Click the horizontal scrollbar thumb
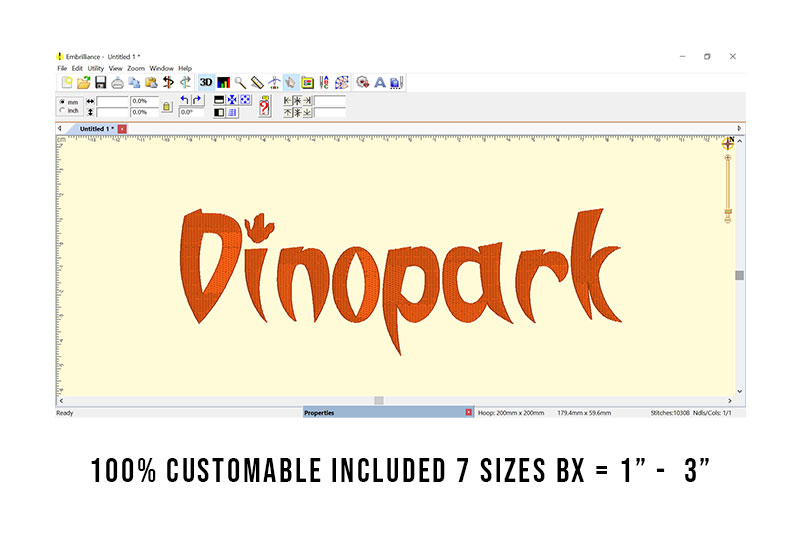The image size is (800, 533). 379,401
